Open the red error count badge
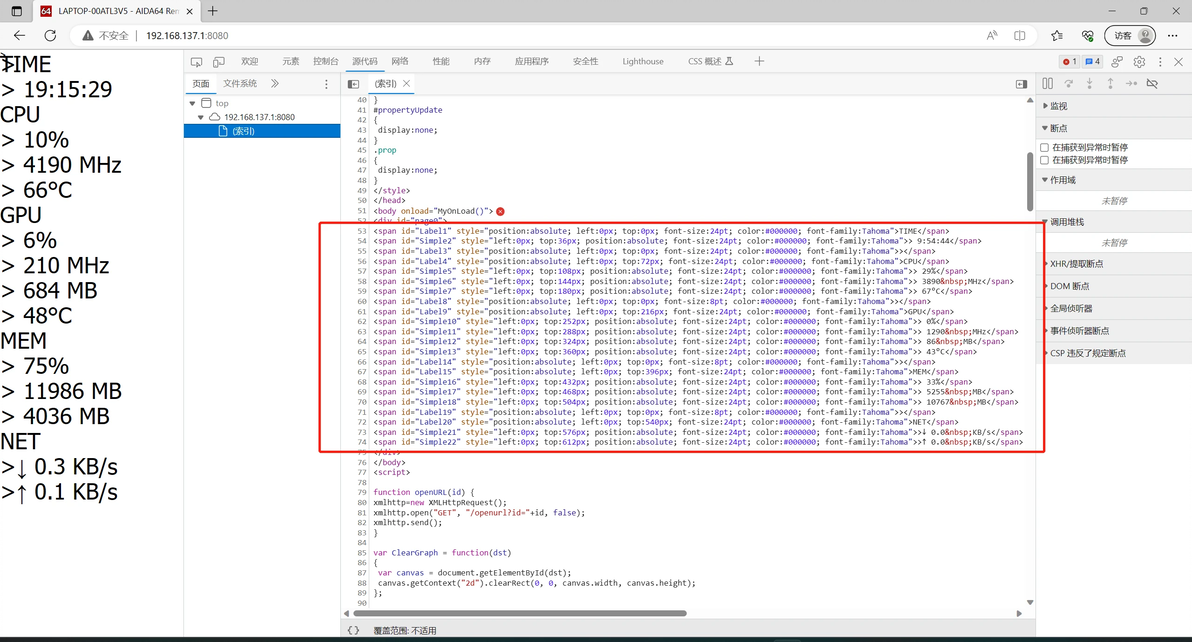This screenshot has width=1192, height=642. point(1070,62)
